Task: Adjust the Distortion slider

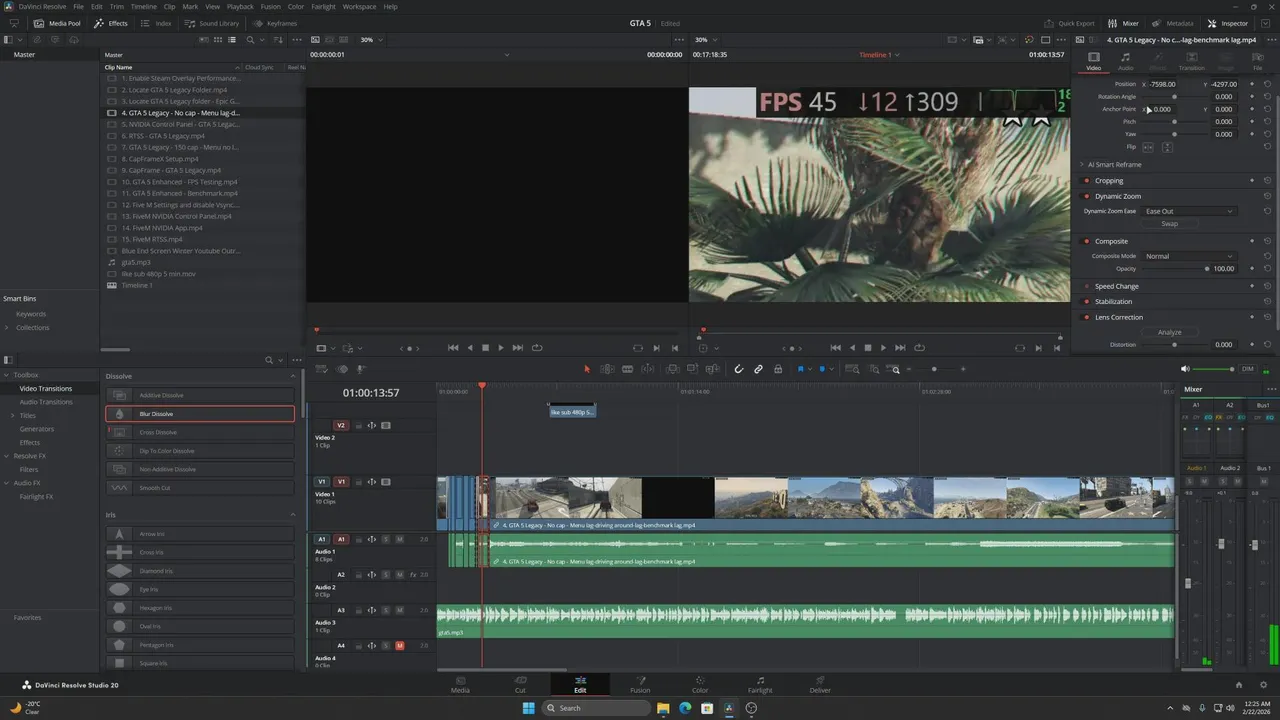Action: 1175,345
